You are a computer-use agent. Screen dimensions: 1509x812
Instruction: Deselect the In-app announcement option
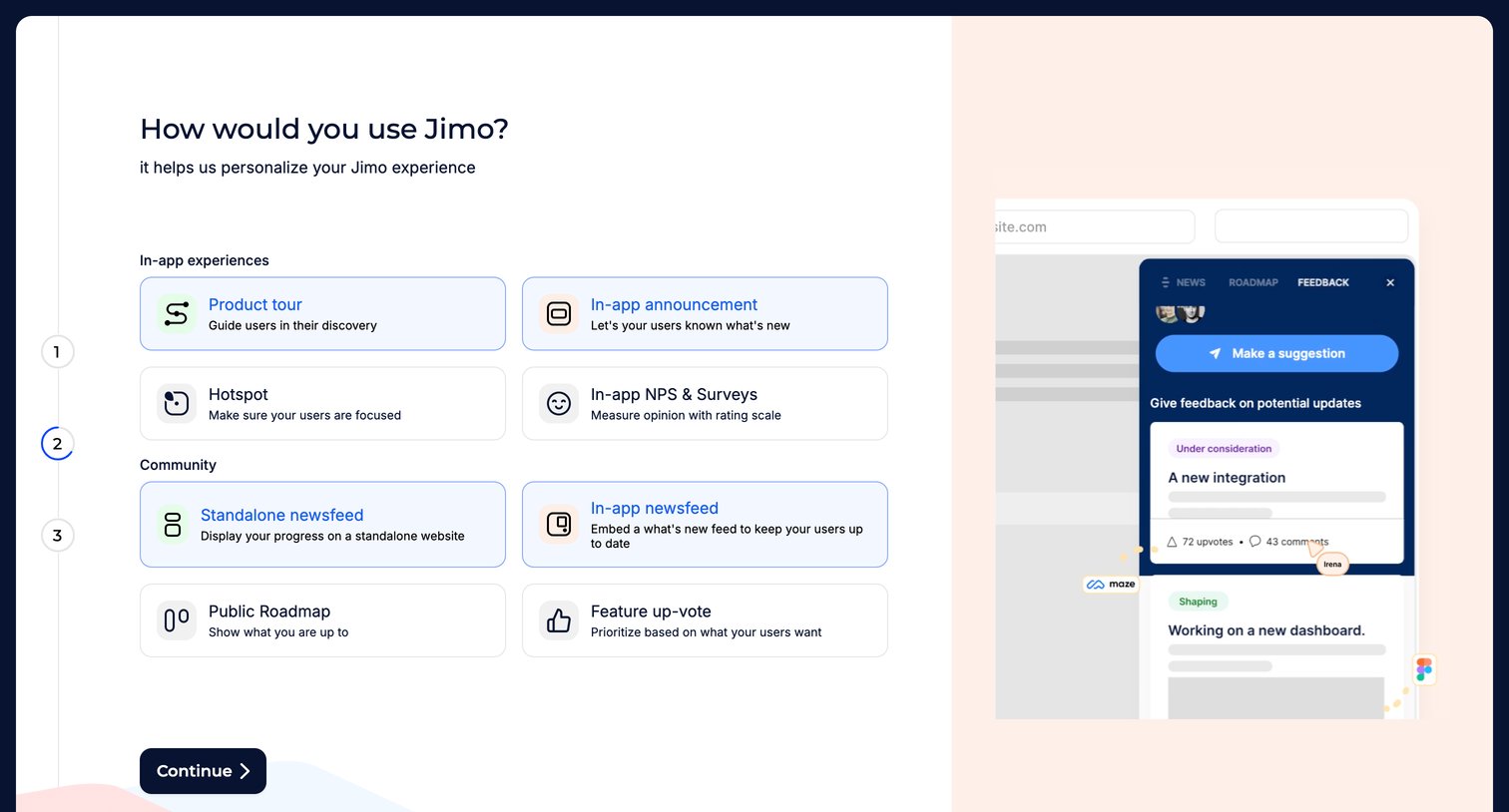705,314
